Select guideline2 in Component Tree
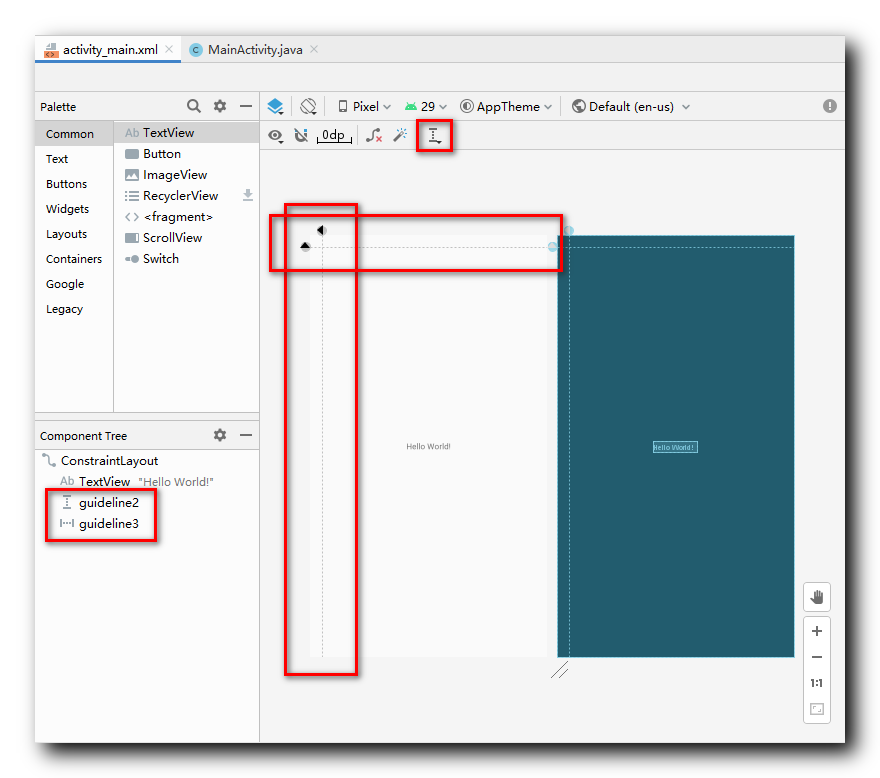 click(147, 502)
